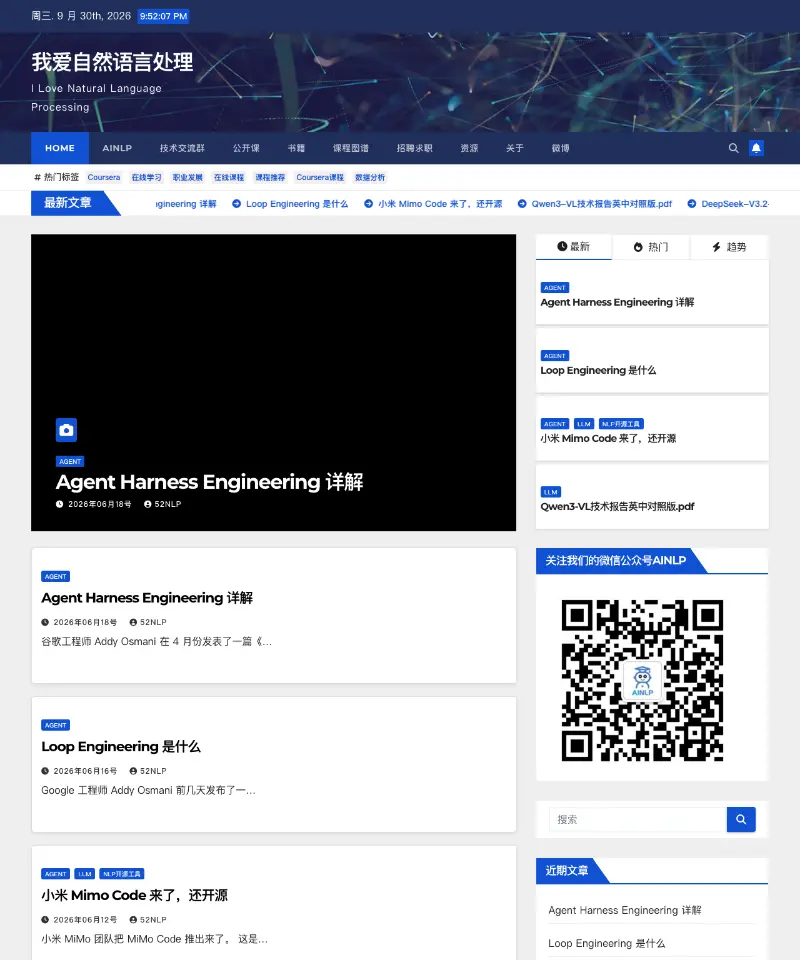Image resolution: width=800 pixels, height=960 pixels.
Task: Open sidebar tab item Qwen3-VL技术报告英中对照版.pdf
Action: click(617, 506)
